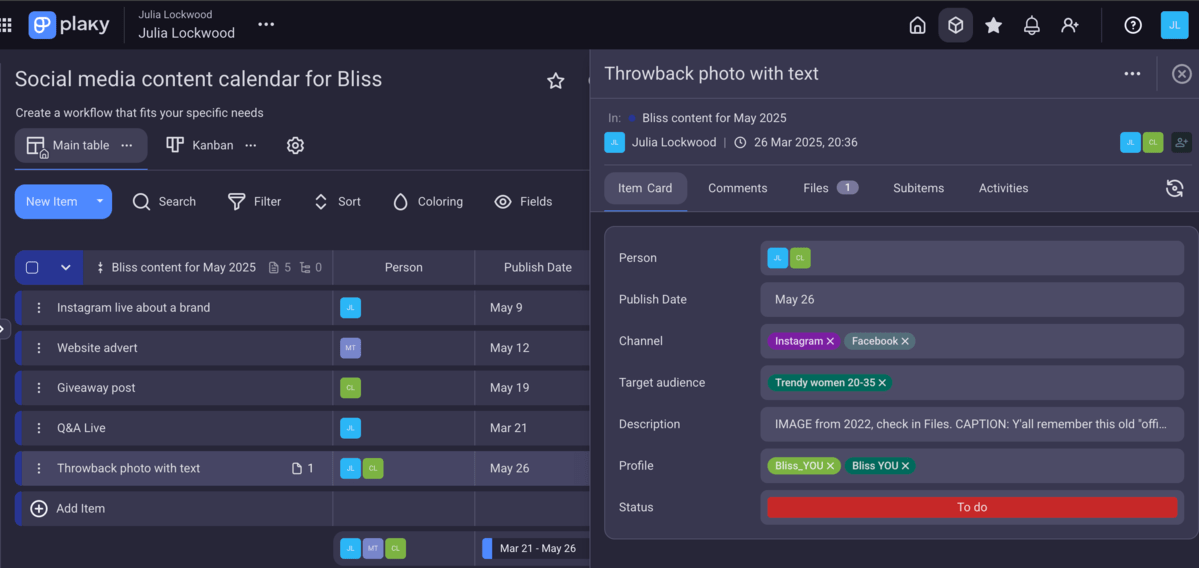Image resolution: width=1199 pixels, height=568 pixels.
Task: Click the red To do status field
Action: click(x=971, y=507)
